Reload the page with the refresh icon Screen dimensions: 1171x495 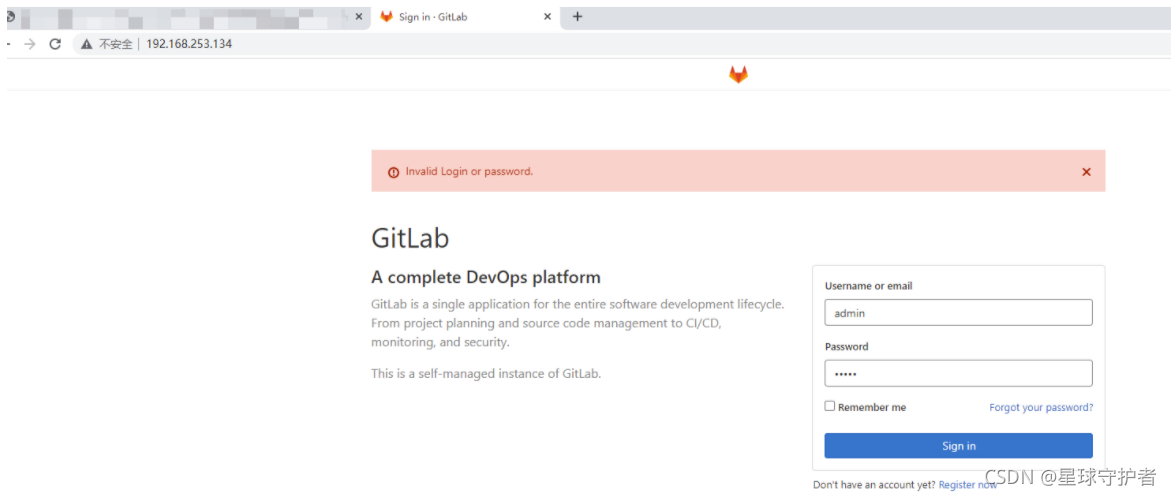[55, 44]
